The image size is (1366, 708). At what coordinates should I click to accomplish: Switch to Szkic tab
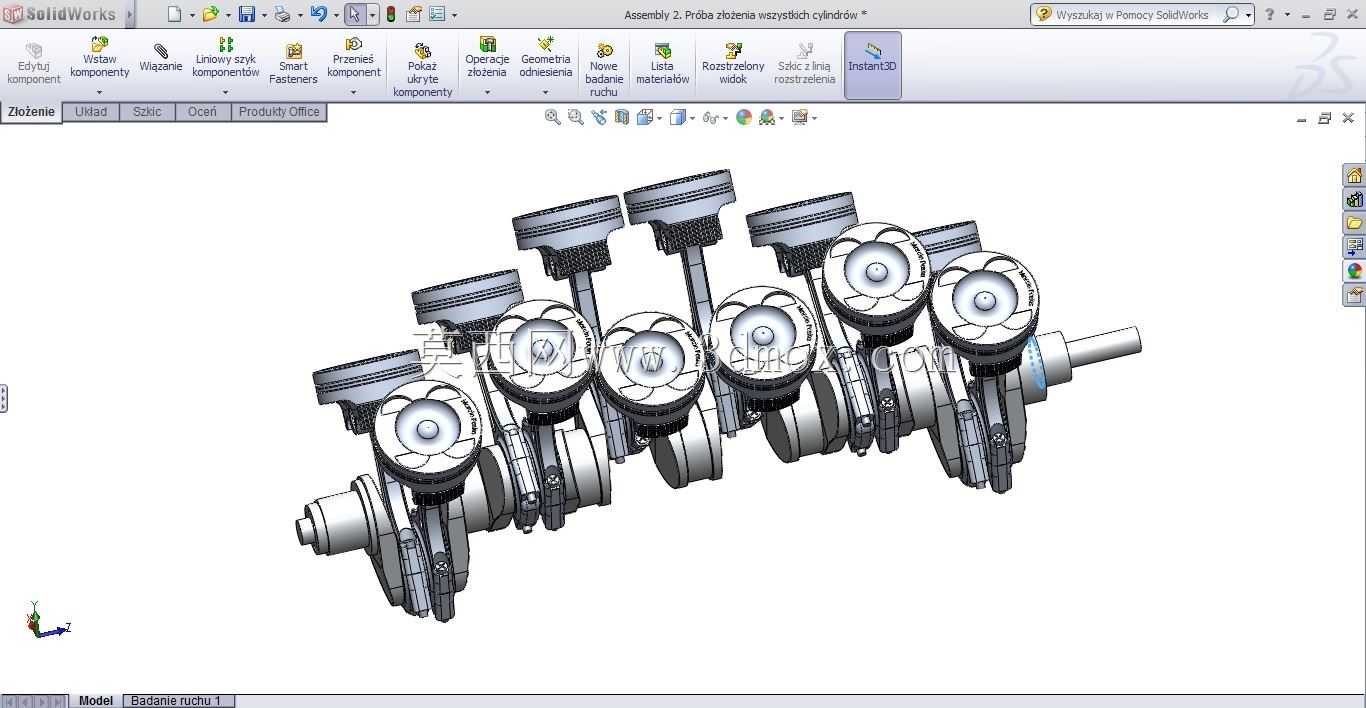(x=147, y=112)
